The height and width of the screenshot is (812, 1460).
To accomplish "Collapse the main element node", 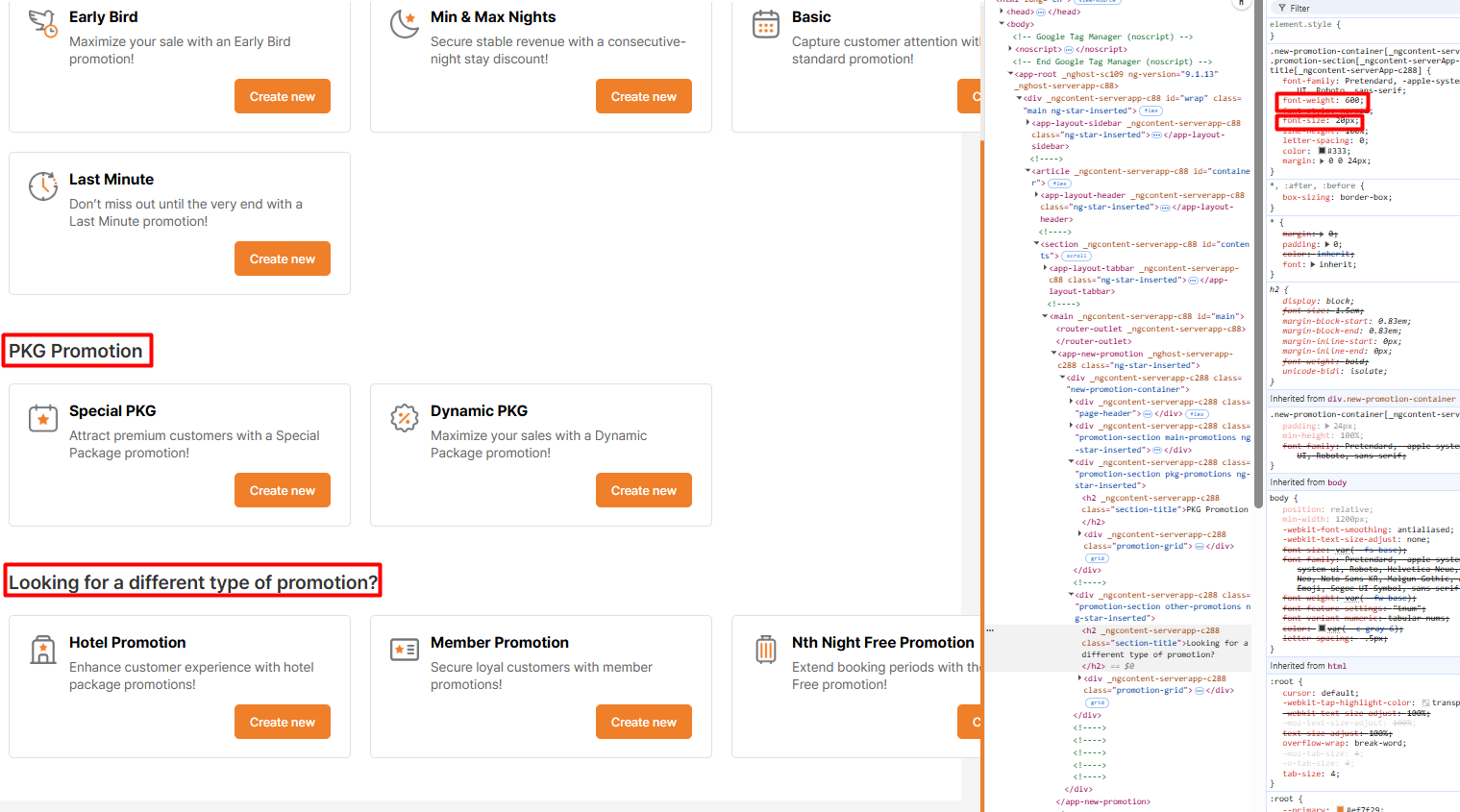I will pyautogui.click(x=1046, y=316).
